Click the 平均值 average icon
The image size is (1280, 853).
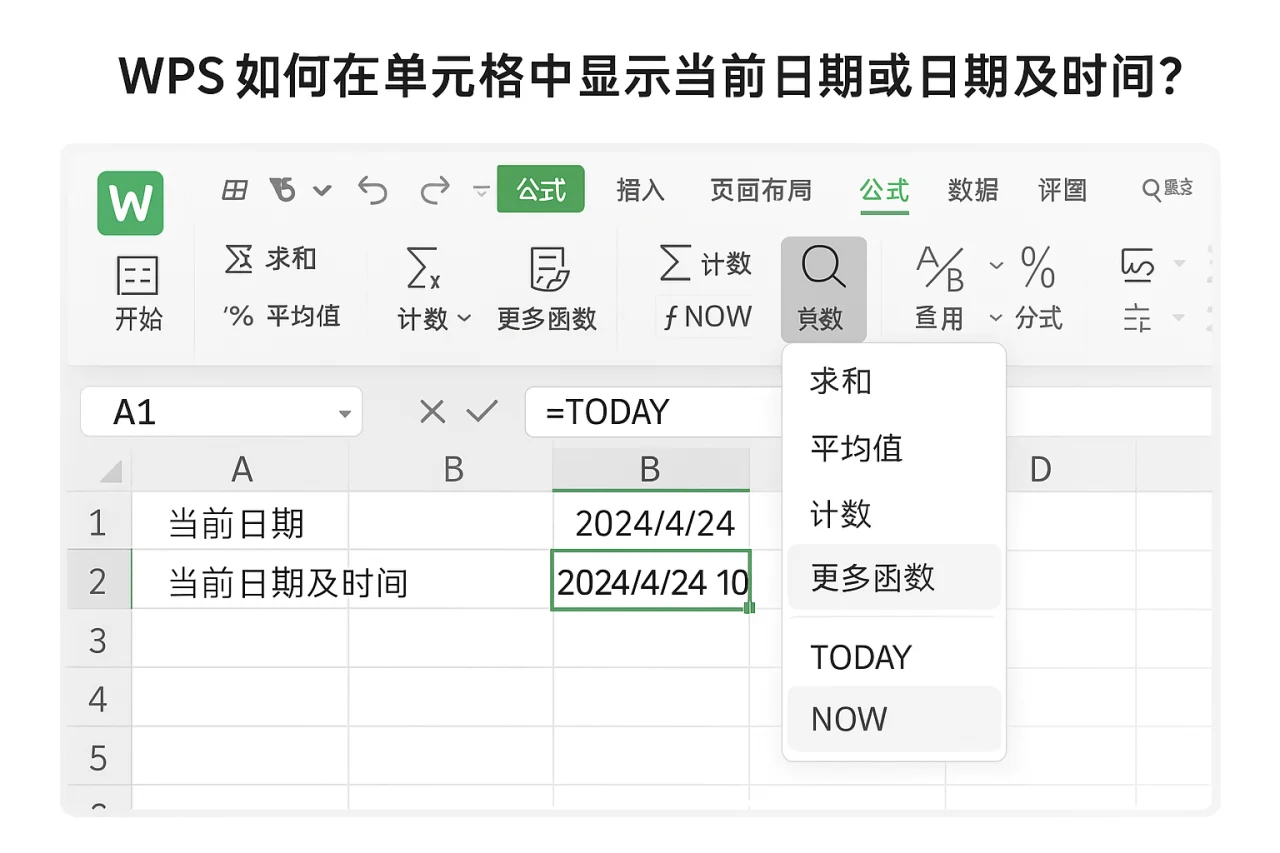pos(238,315)
